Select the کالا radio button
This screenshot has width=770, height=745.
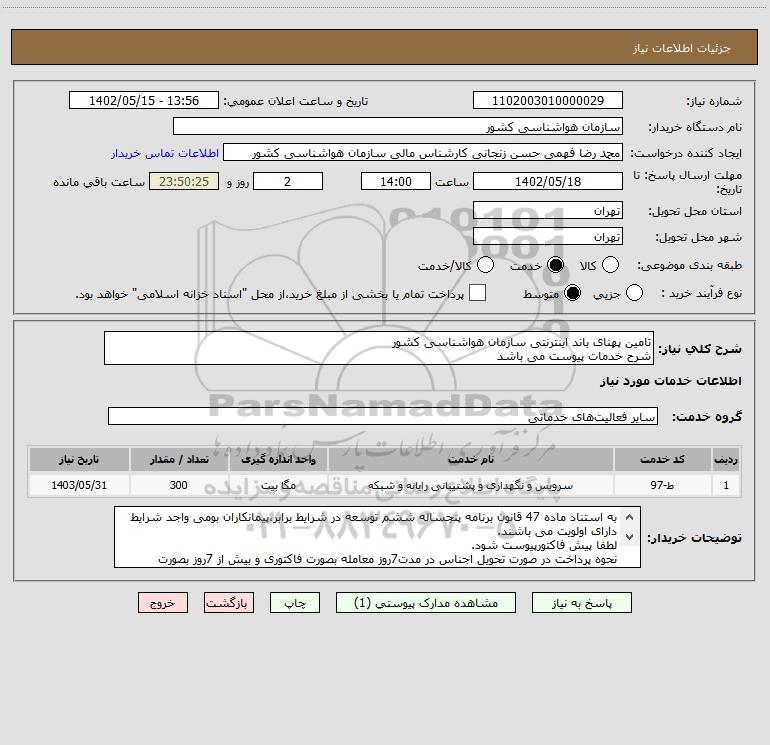[x=610, y=265]
